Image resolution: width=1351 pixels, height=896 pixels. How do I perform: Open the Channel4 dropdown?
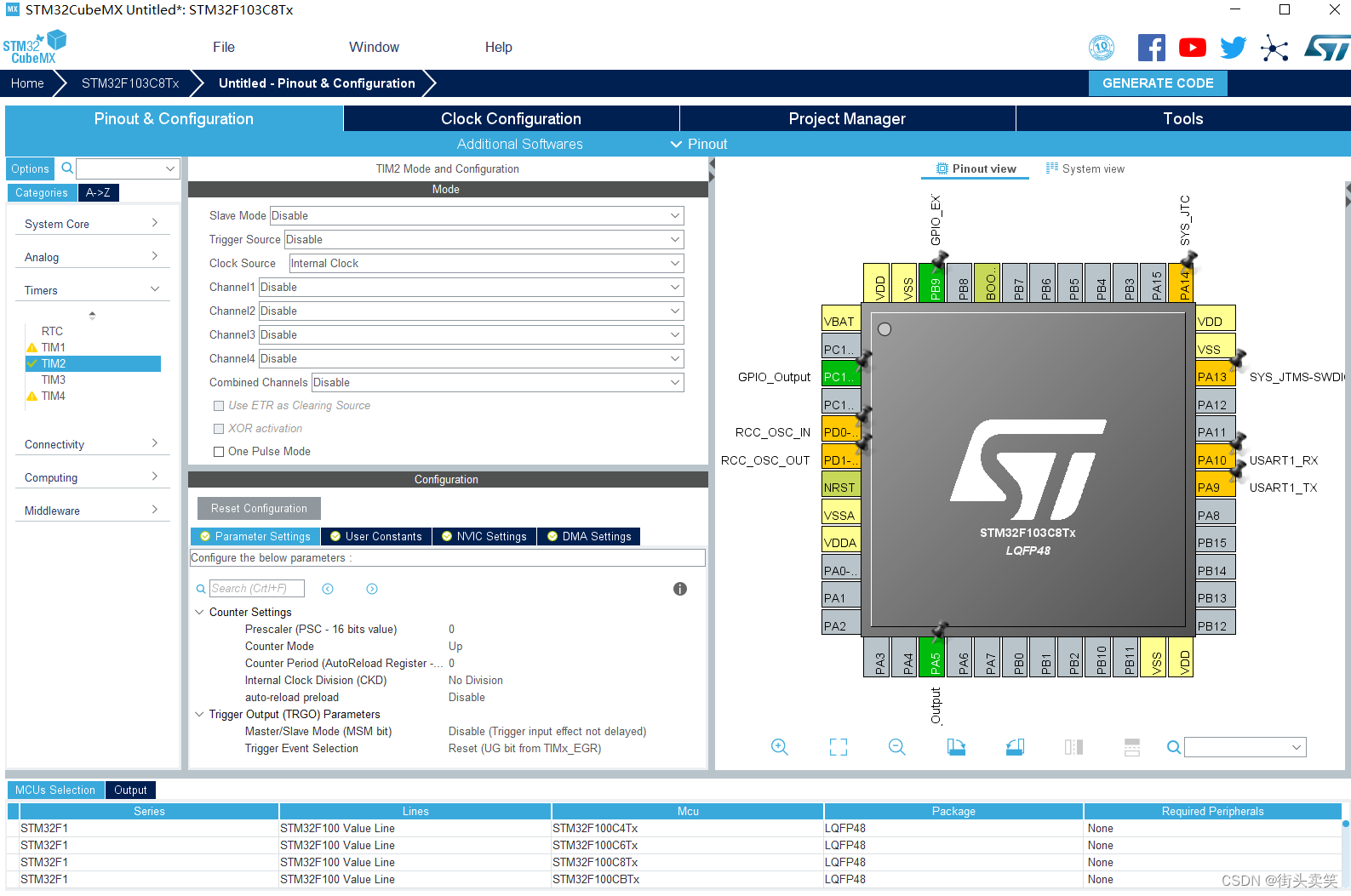click(x=471, y=359)
